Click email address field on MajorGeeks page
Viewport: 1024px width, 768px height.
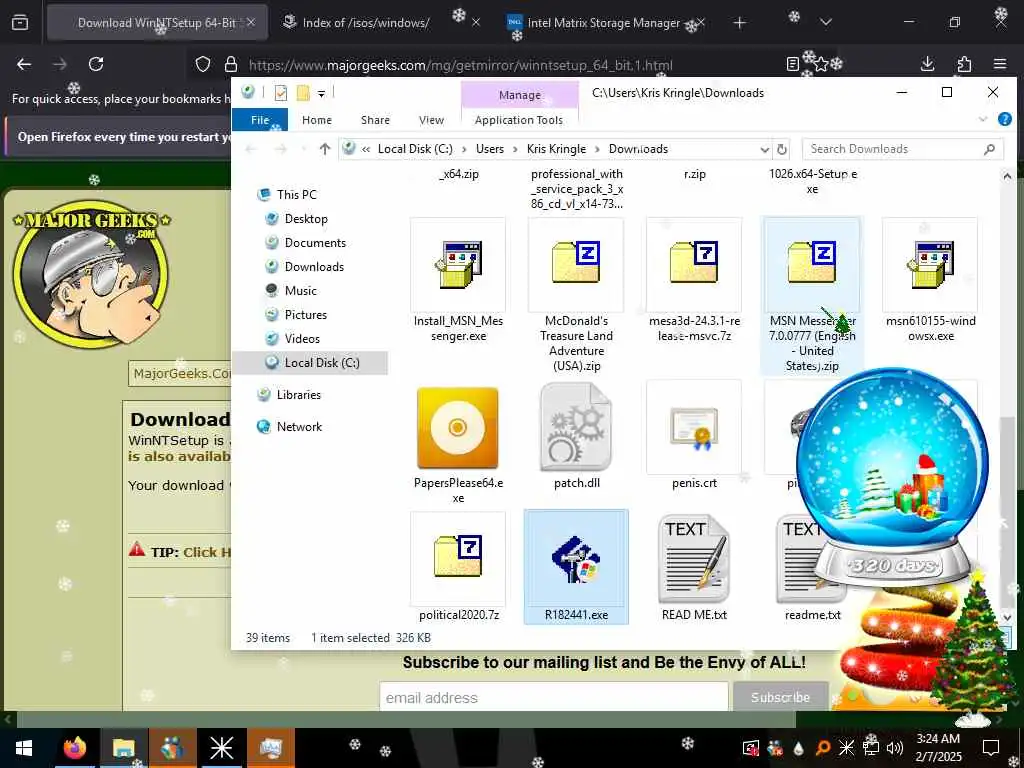pos(554,697)
